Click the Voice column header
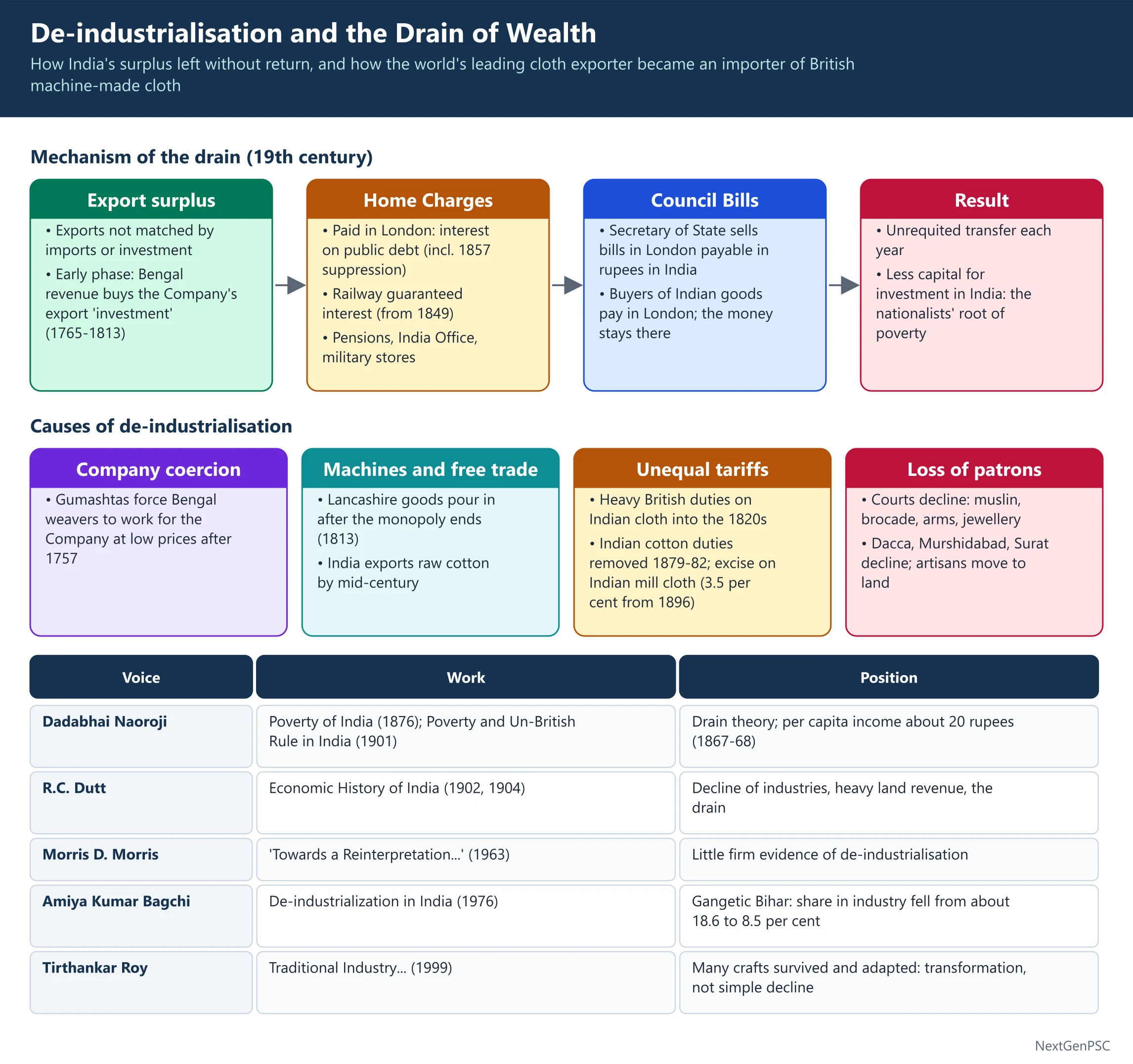This screenshot has height=1064, width=1133. pos(141,677)
